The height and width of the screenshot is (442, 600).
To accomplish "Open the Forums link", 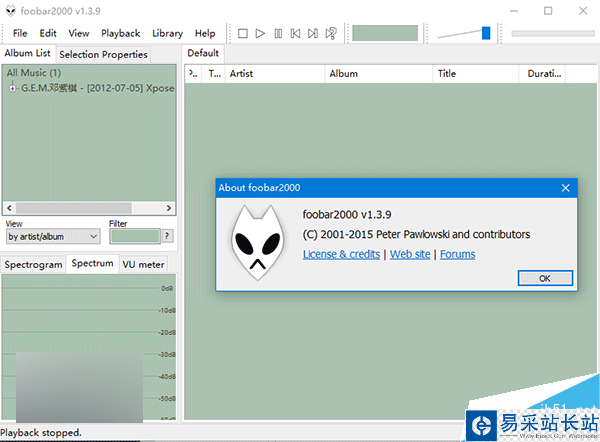I will click(458, 254).
